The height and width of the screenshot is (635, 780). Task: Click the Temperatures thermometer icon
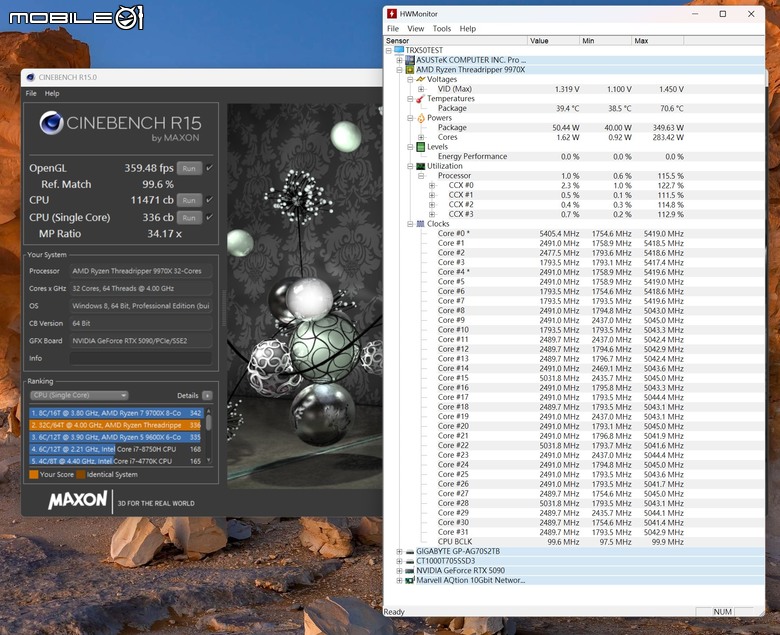(x=421, y=98)
